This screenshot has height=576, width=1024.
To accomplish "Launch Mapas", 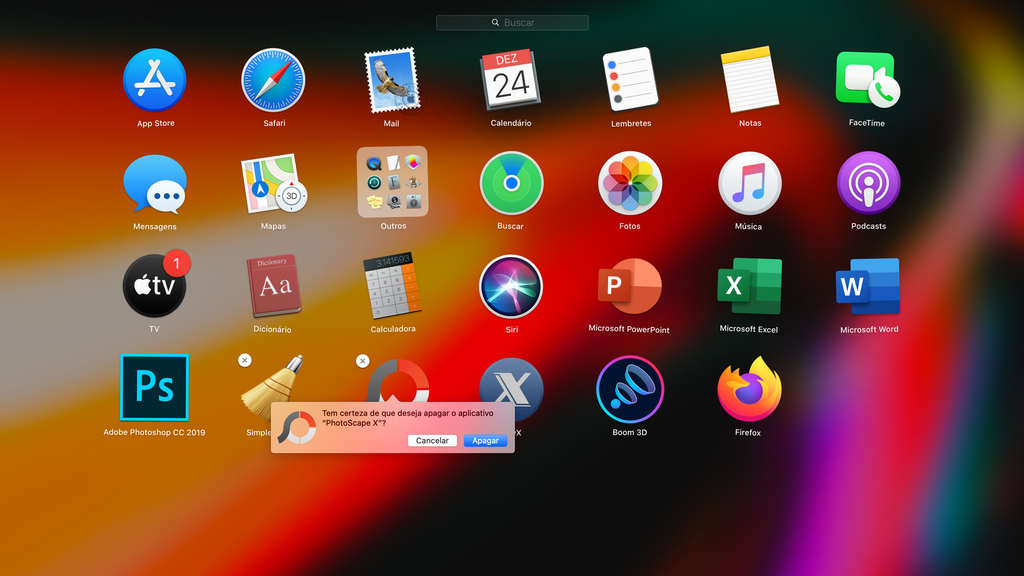I will tap(273, 184).
